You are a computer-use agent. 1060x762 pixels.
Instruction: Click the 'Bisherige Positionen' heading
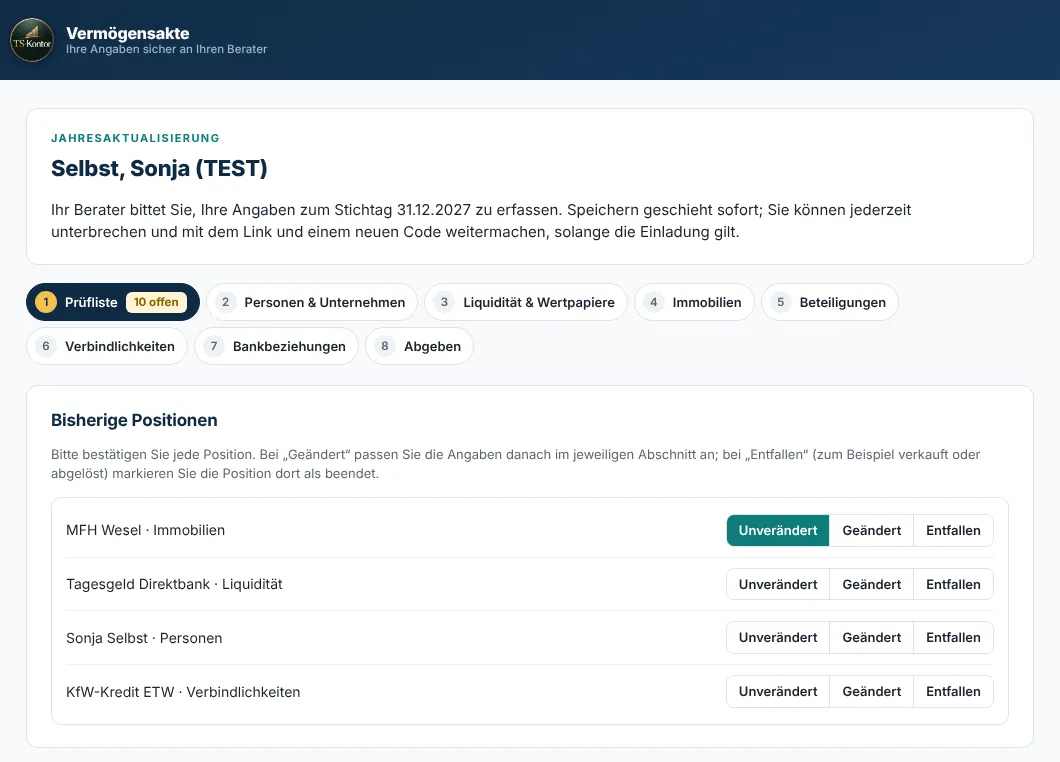pyautogui.click(x=135, y=420)
